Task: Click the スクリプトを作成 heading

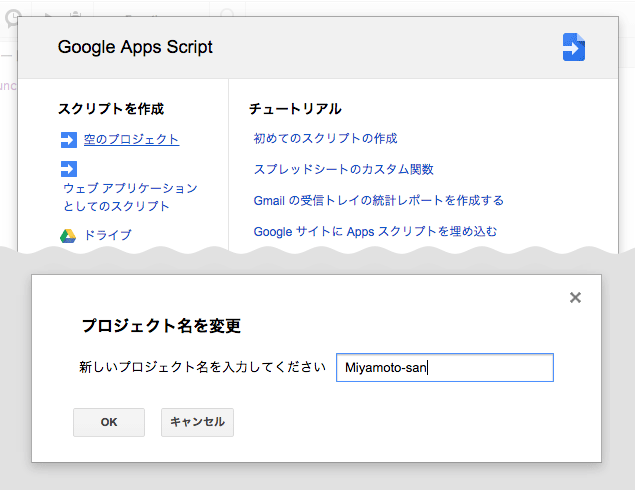Action: [x=111, y=109]
